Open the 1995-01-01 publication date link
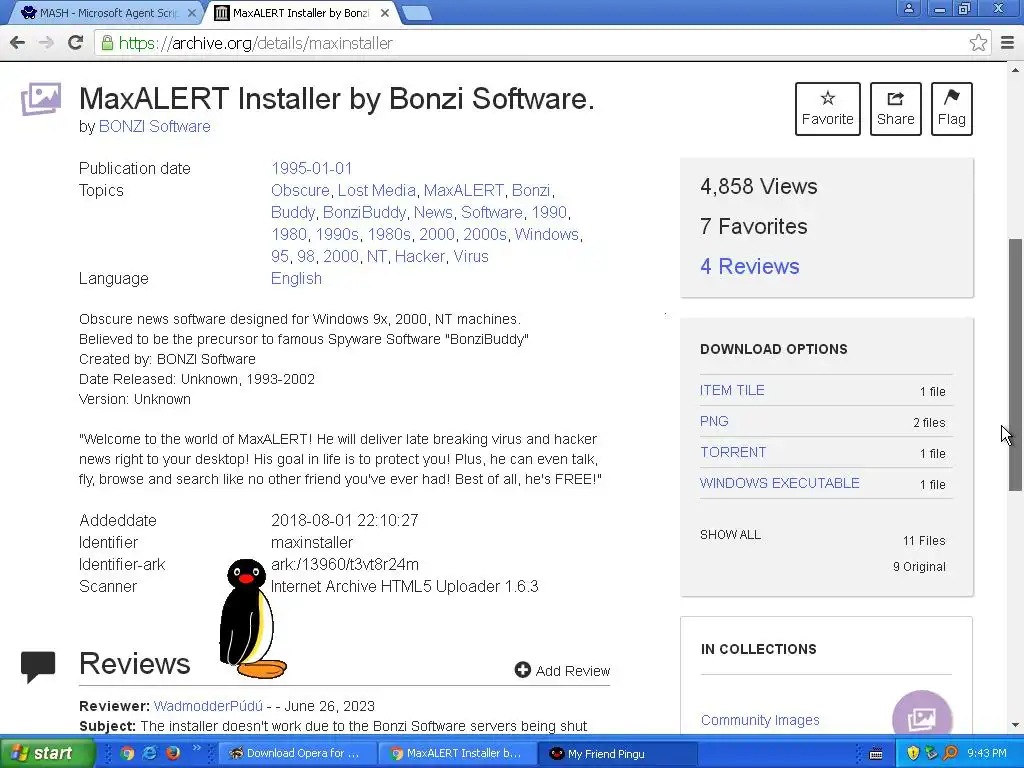 312,168
